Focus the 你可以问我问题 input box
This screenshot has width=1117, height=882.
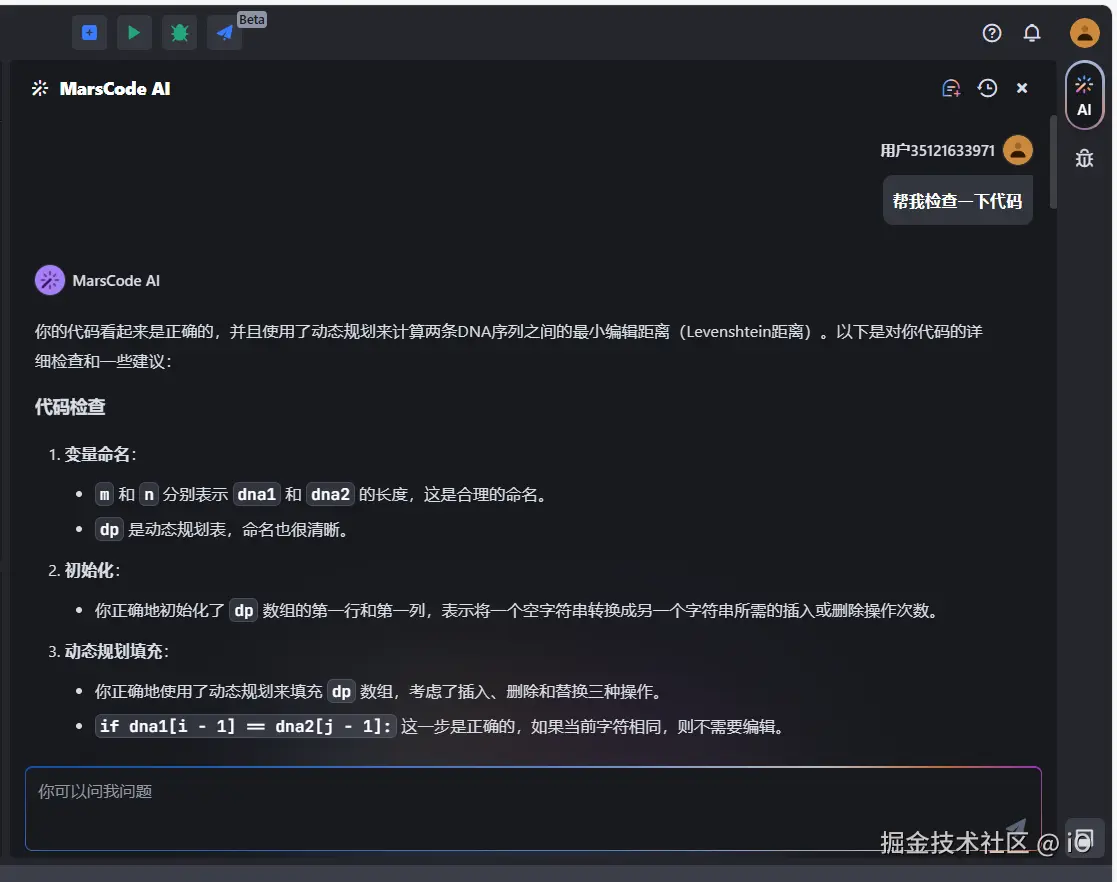pyautogui.click(x=534, y=809)
